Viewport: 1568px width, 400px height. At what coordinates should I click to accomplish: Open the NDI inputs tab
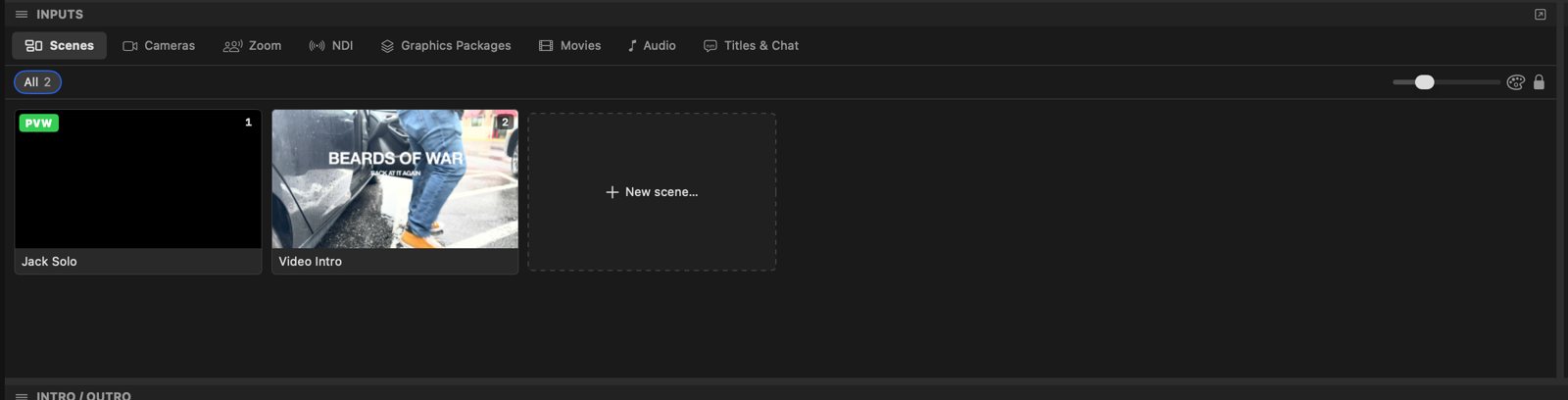click(331, 46)
